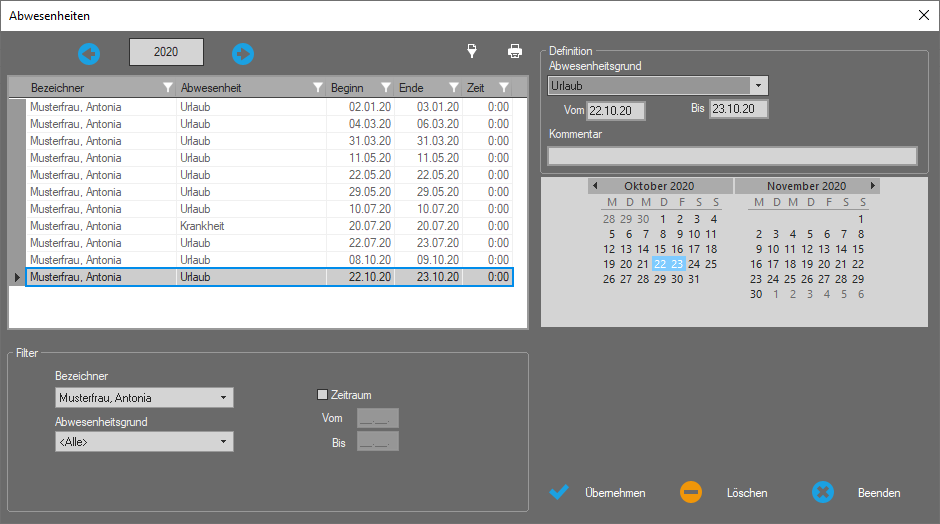
Task: Go to previous year with left arrow
Action: tap(89, 54)
